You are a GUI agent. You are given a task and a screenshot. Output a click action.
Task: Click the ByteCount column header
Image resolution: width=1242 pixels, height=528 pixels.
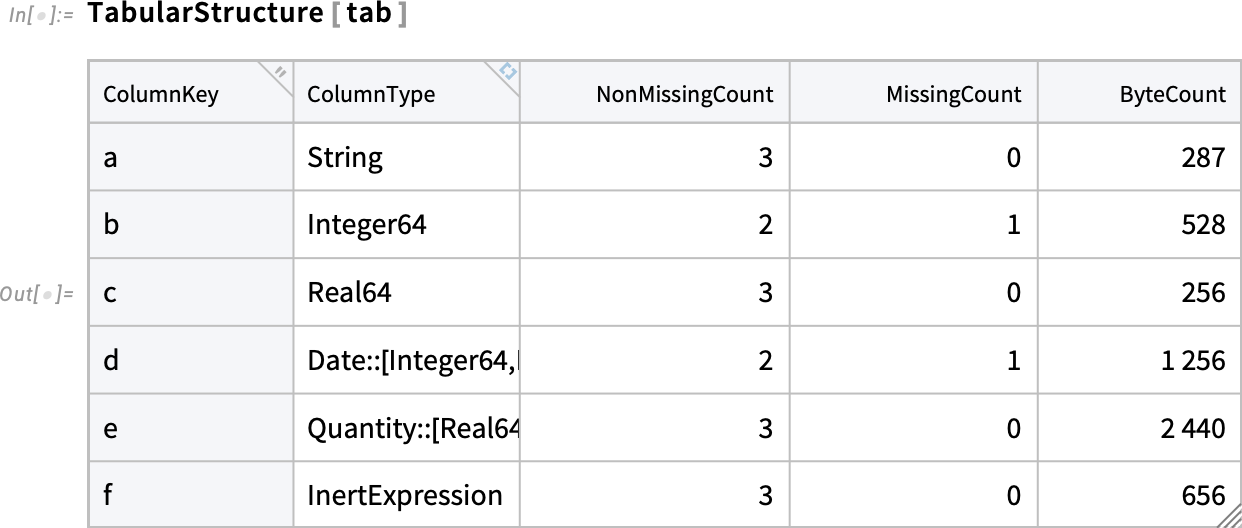coord(1139,93)
